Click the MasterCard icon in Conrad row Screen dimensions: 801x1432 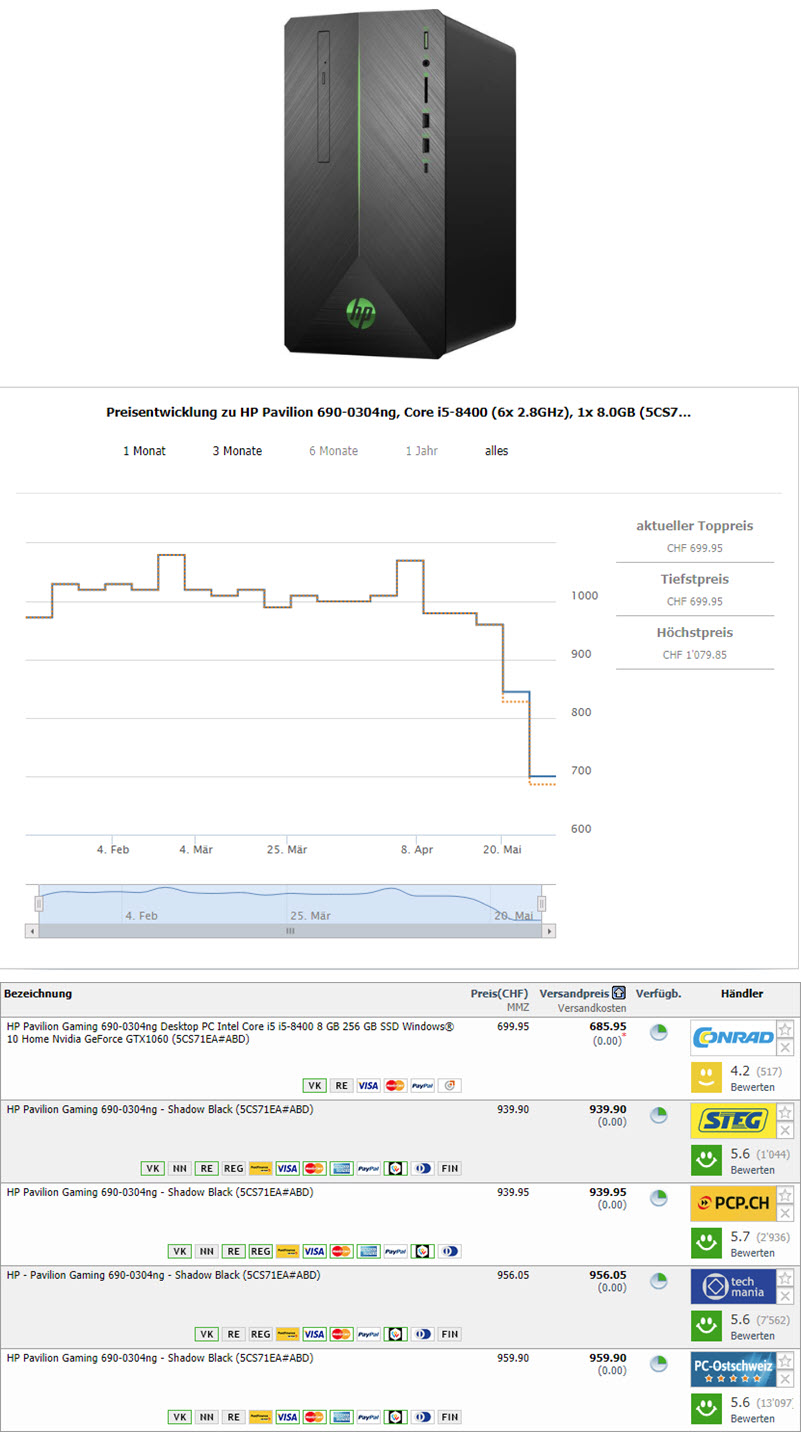(395, 1085)
